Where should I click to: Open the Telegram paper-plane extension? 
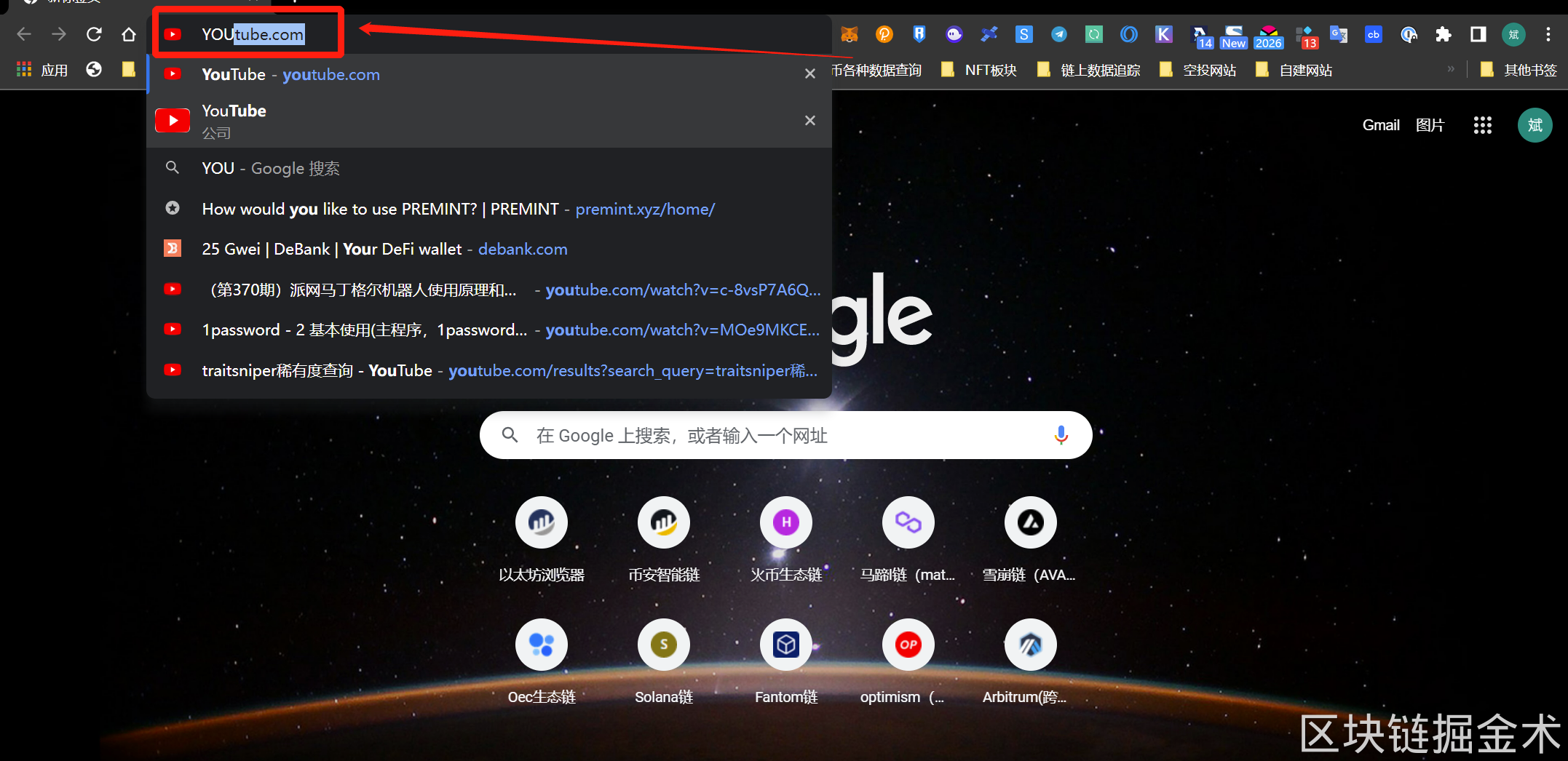click(1059, 34)
